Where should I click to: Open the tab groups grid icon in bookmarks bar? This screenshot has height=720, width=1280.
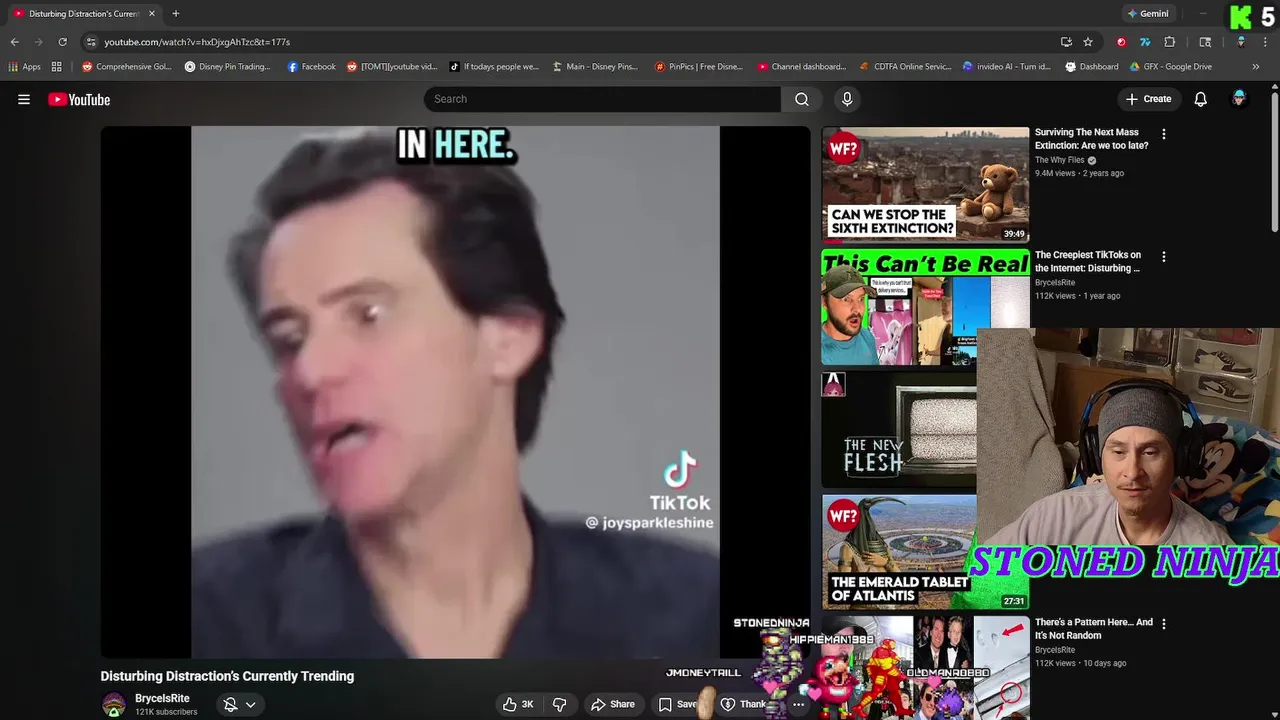57,67
